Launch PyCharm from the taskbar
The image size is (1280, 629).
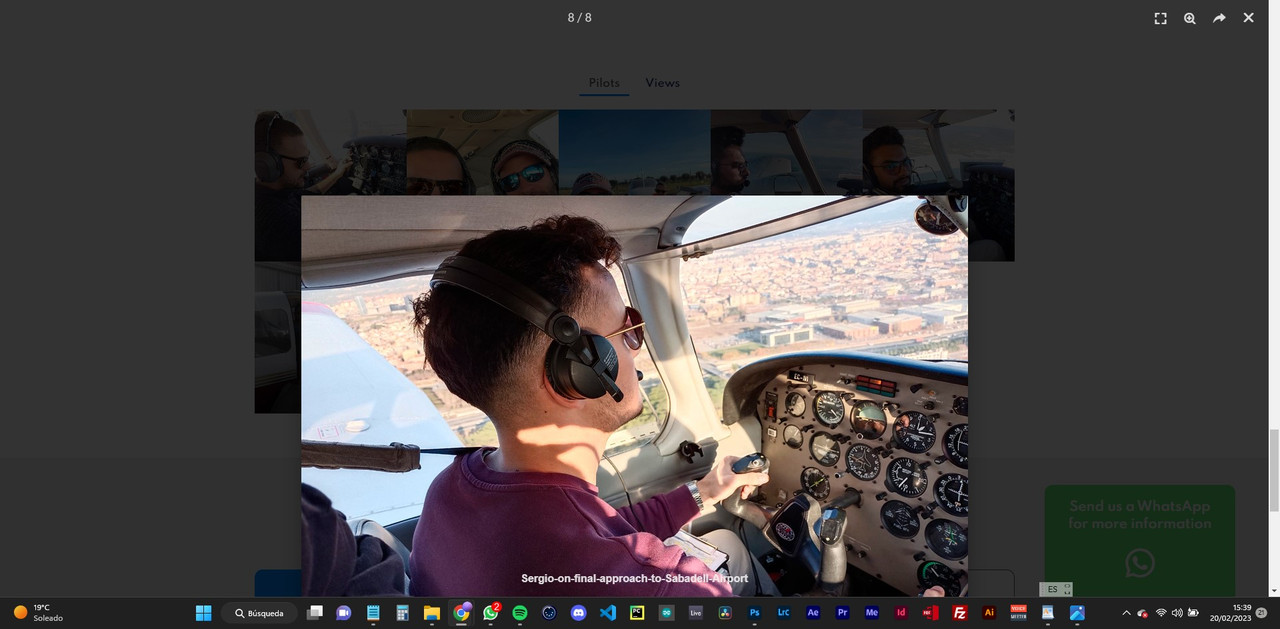point(637,613)
